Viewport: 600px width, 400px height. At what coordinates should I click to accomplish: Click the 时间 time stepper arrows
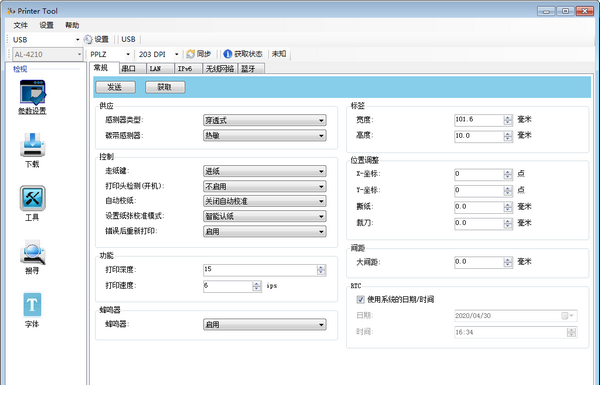[x=571, y=332]
